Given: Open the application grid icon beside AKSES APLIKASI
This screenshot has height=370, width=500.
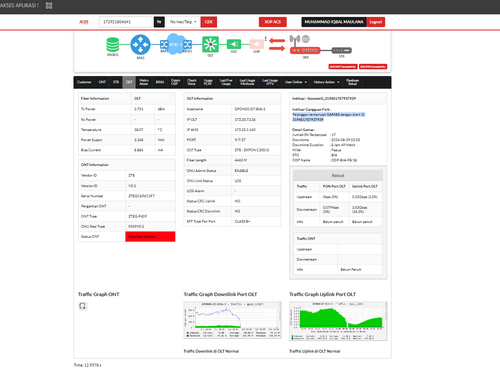Looking at the screenshot, I should click(49, 5).
